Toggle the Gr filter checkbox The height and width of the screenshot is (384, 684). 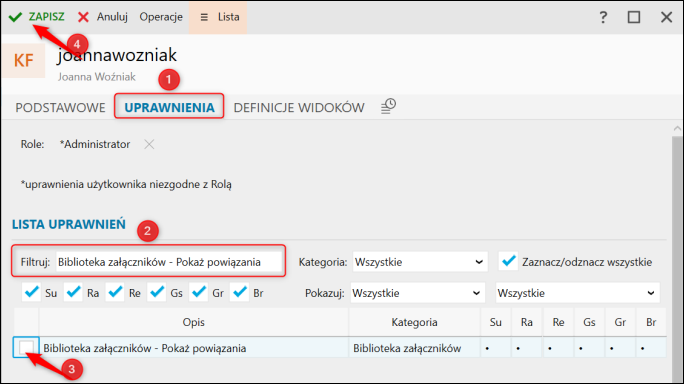(x=199, y=292)
